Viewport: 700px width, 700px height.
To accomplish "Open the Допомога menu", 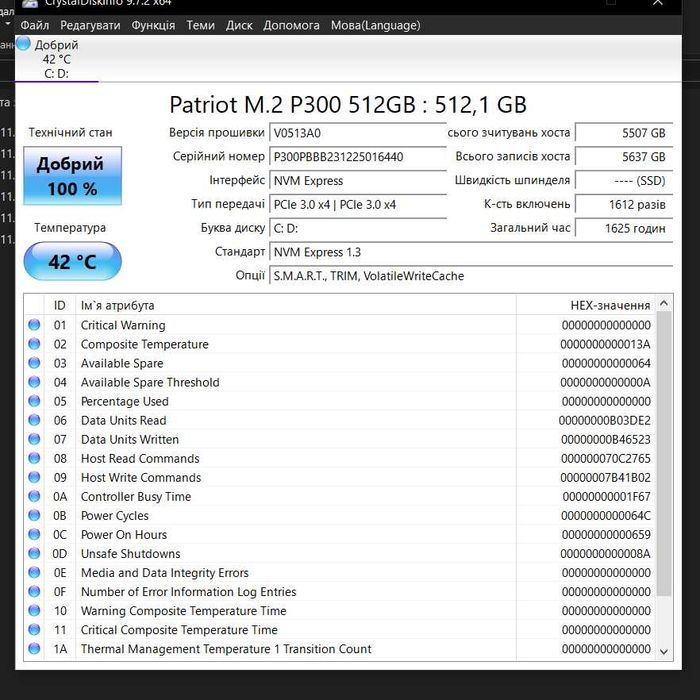I will tap(291, 25).
